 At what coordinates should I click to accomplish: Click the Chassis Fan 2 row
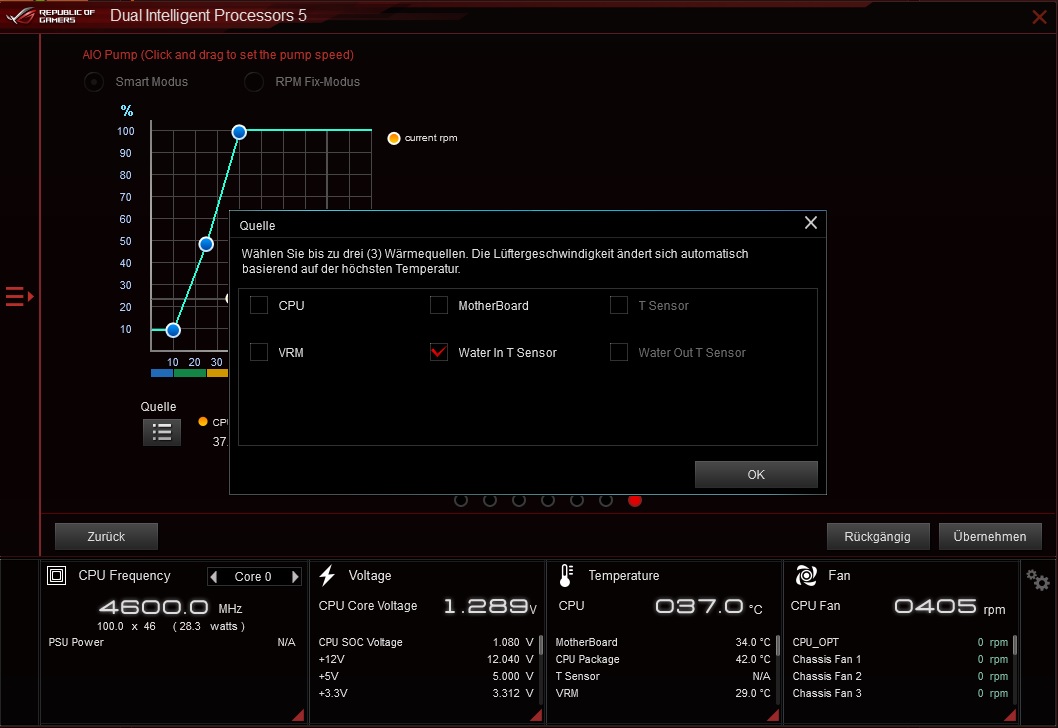(x=900, y=676)
